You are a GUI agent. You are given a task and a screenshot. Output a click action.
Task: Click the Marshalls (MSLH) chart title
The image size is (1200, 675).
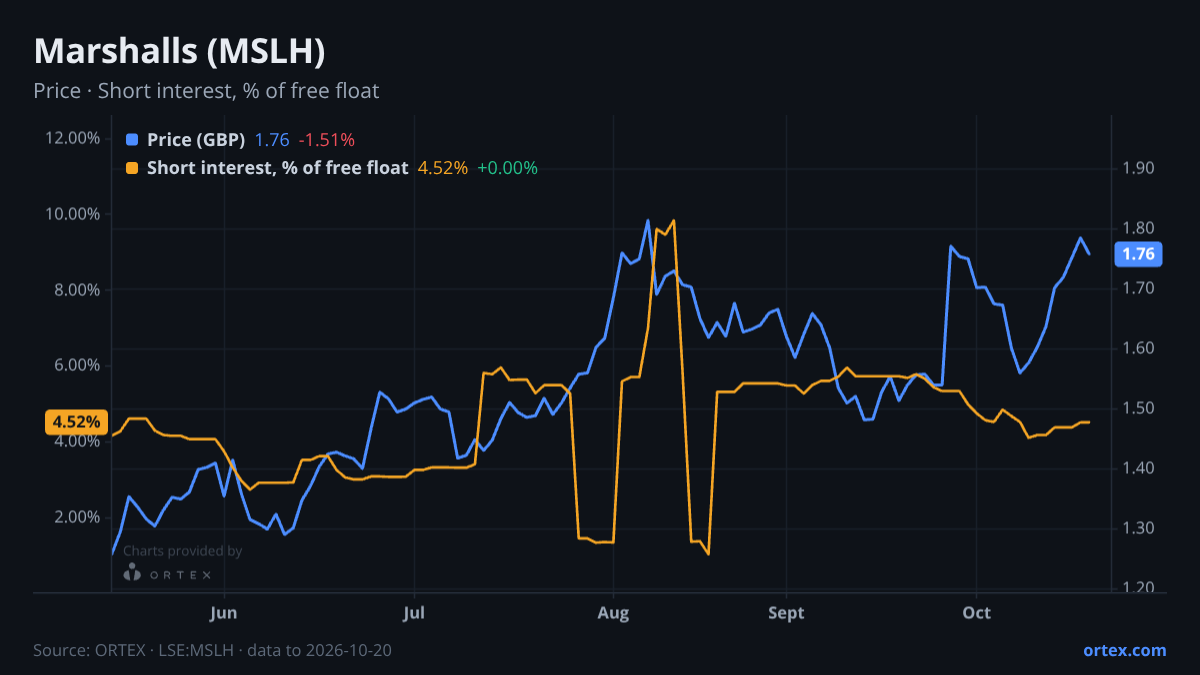(x=179, y=52)
